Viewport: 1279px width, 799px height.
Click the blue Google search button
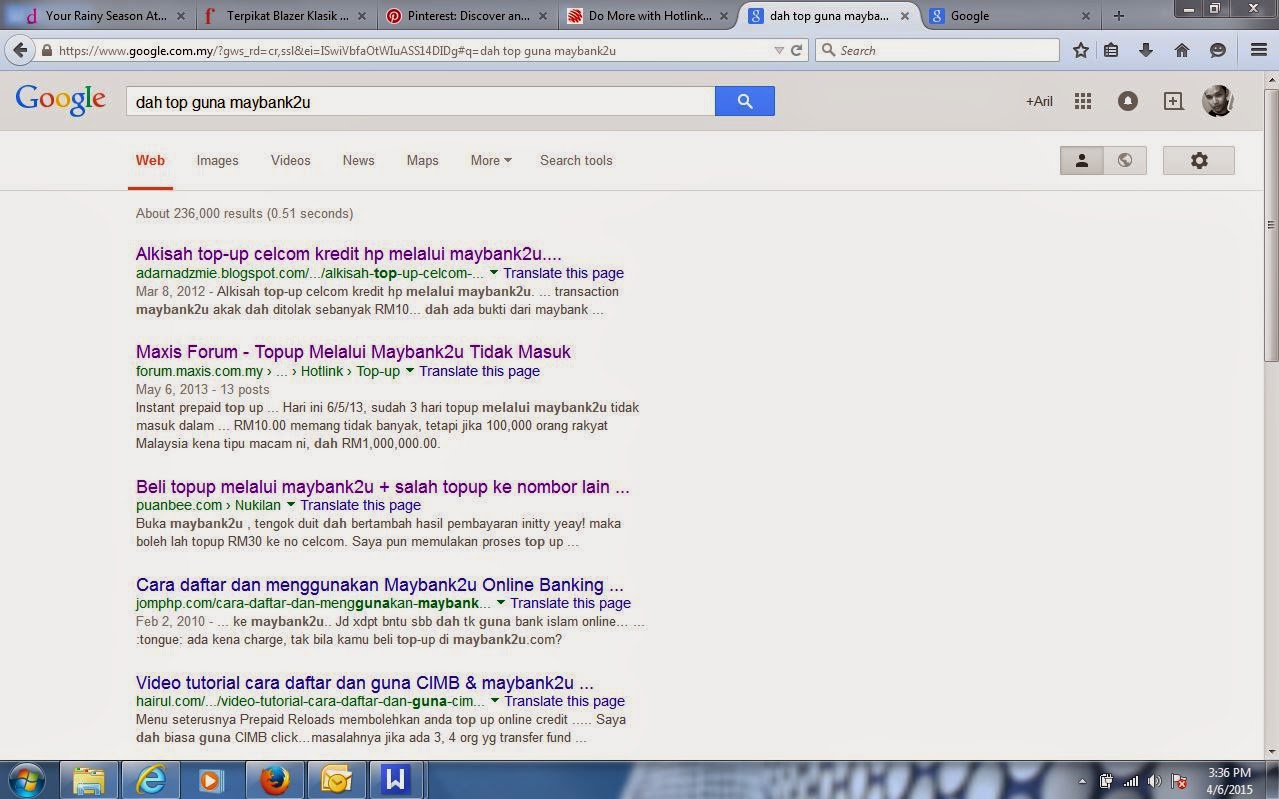(745, 101)
